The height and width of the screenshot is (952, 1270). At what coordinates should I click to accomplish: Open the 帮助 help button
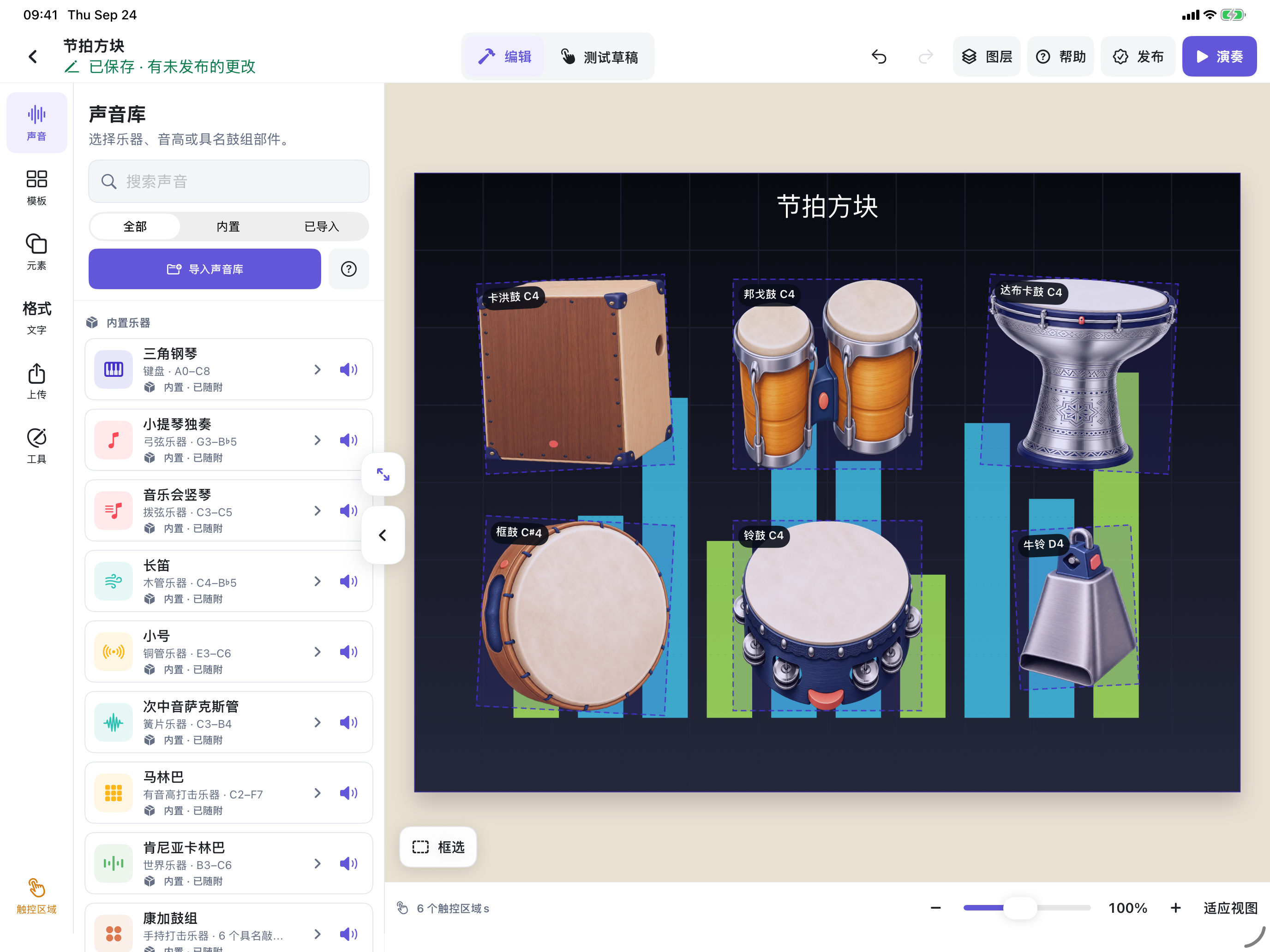tap(1060, 56)
